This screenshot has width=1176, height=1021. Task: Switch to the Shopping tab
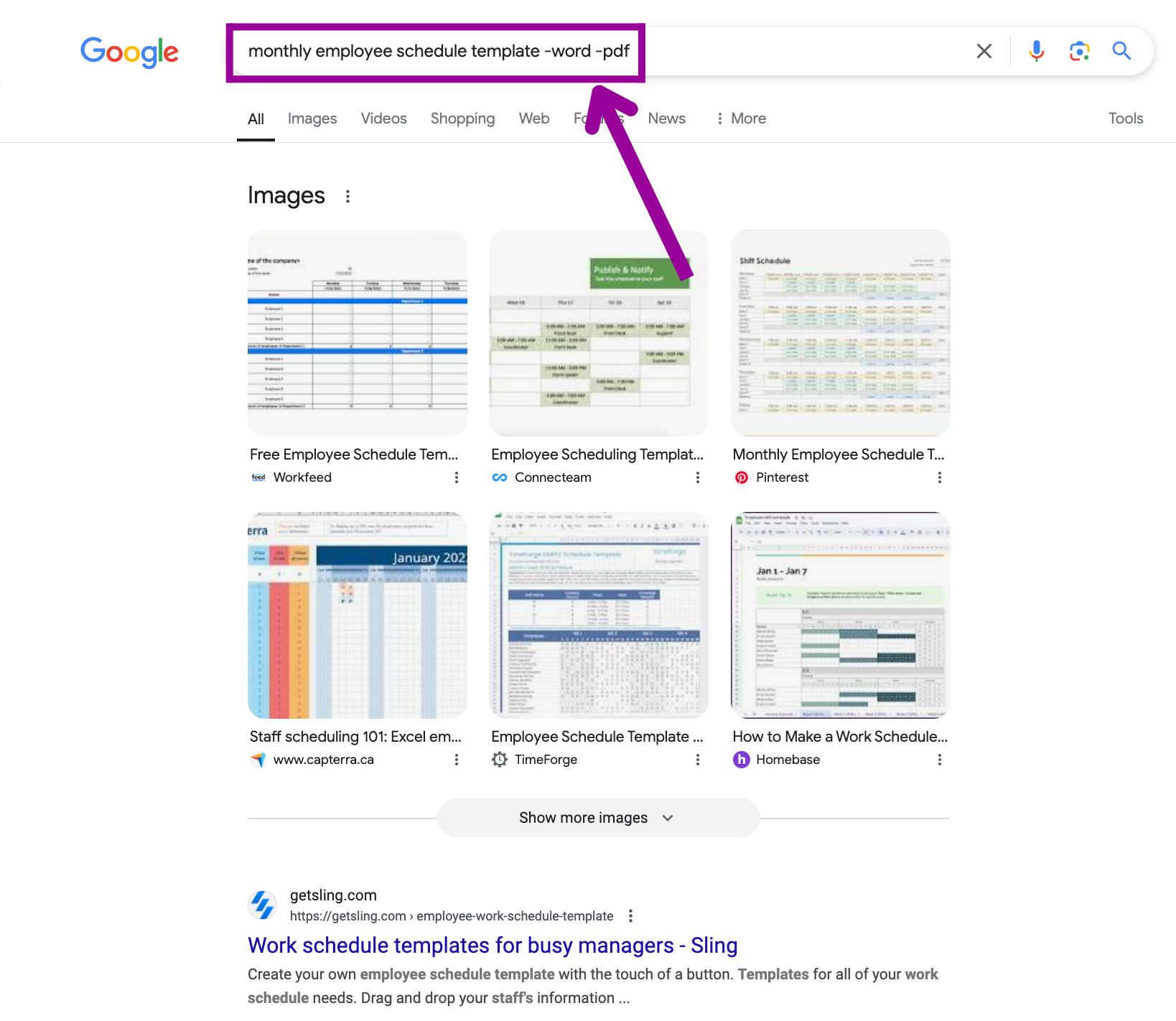click(x=462, y=118)
